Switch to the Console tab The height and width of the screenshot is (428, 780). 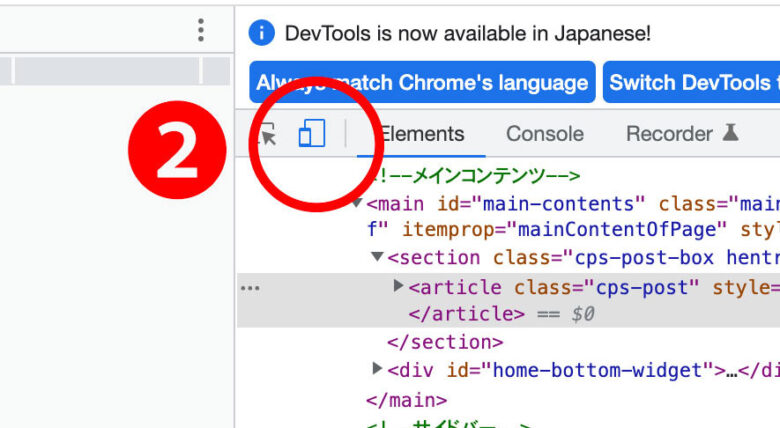point(545,134)
